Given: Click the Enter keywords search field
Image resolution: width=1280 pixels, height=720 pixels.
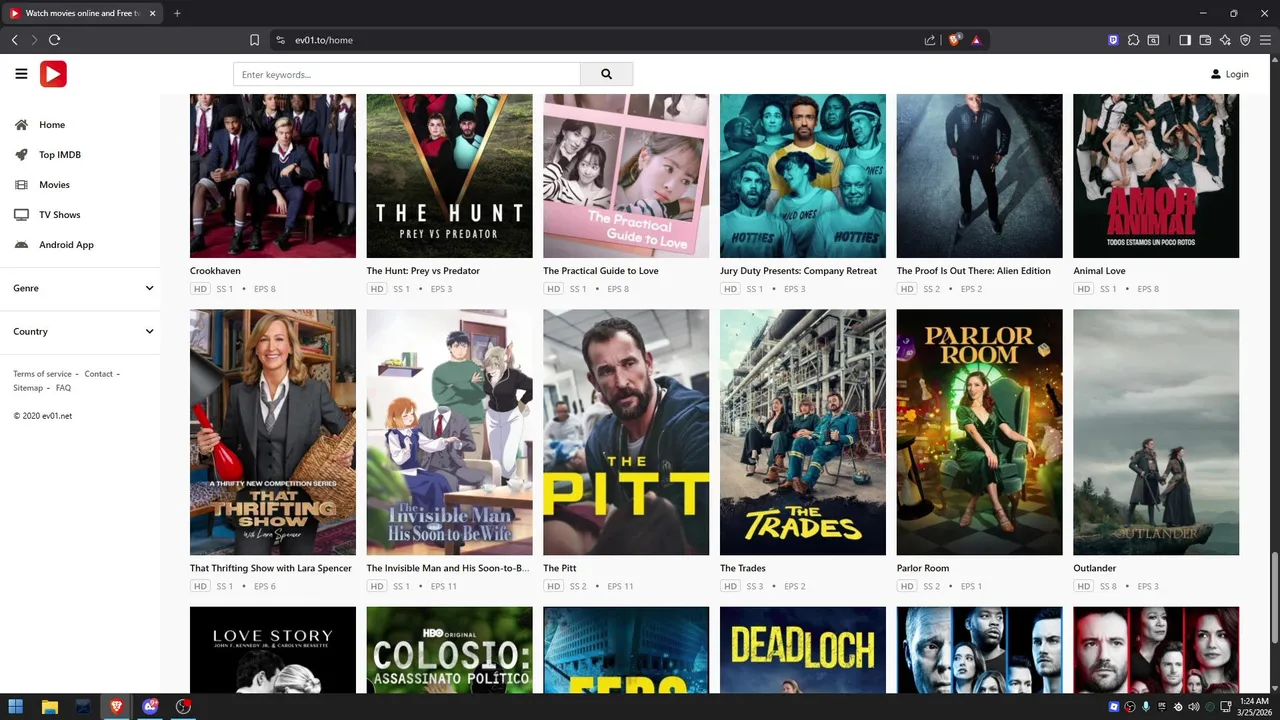Looking at the screenshot, I should pos(407,74).
